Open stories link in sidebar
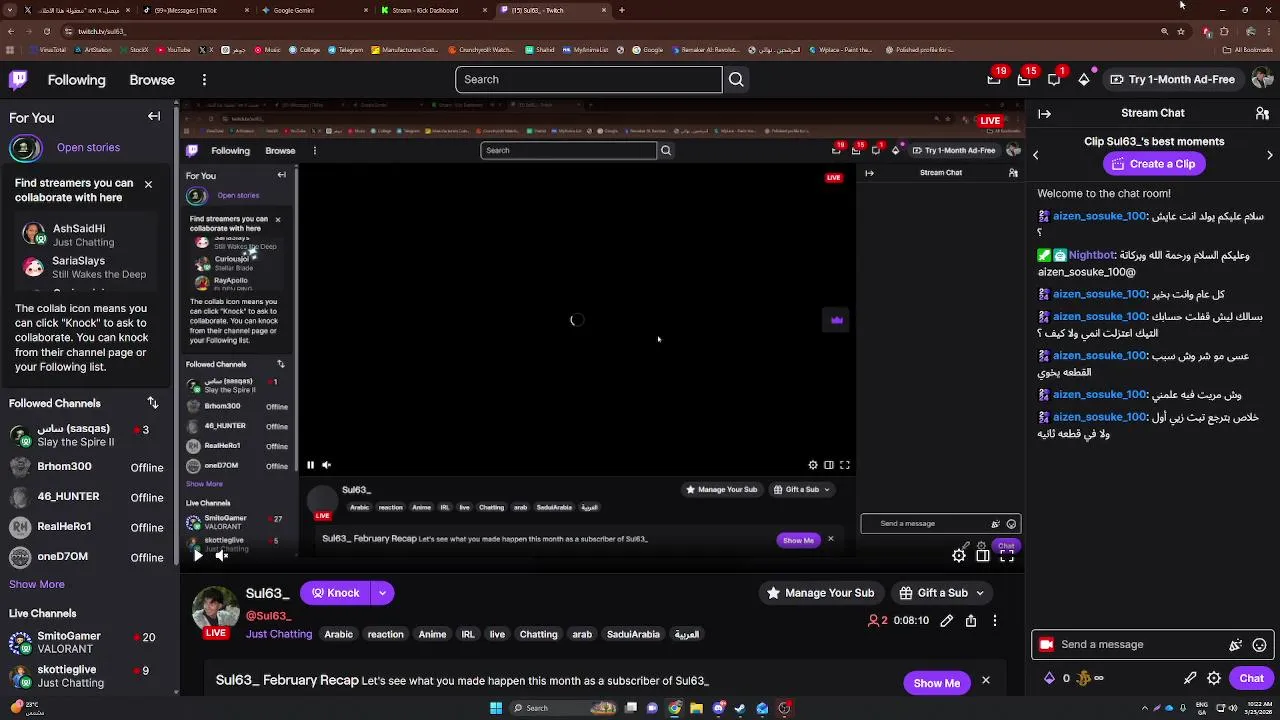This screenshot has width=1280, height=720. [x=88, y=148]
